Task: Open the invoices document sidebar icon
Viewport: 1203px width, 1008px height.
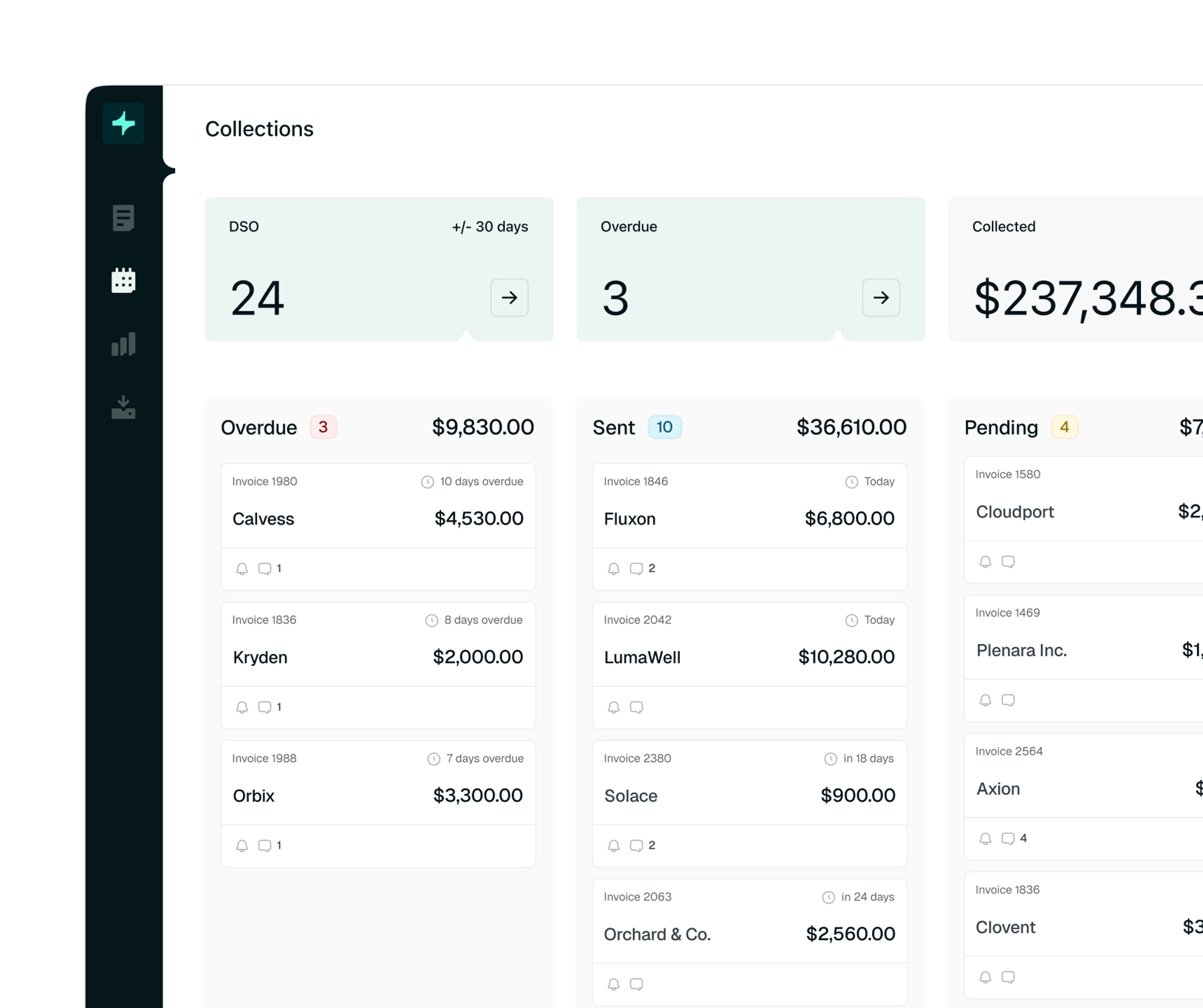Action: tap(123, 218)
